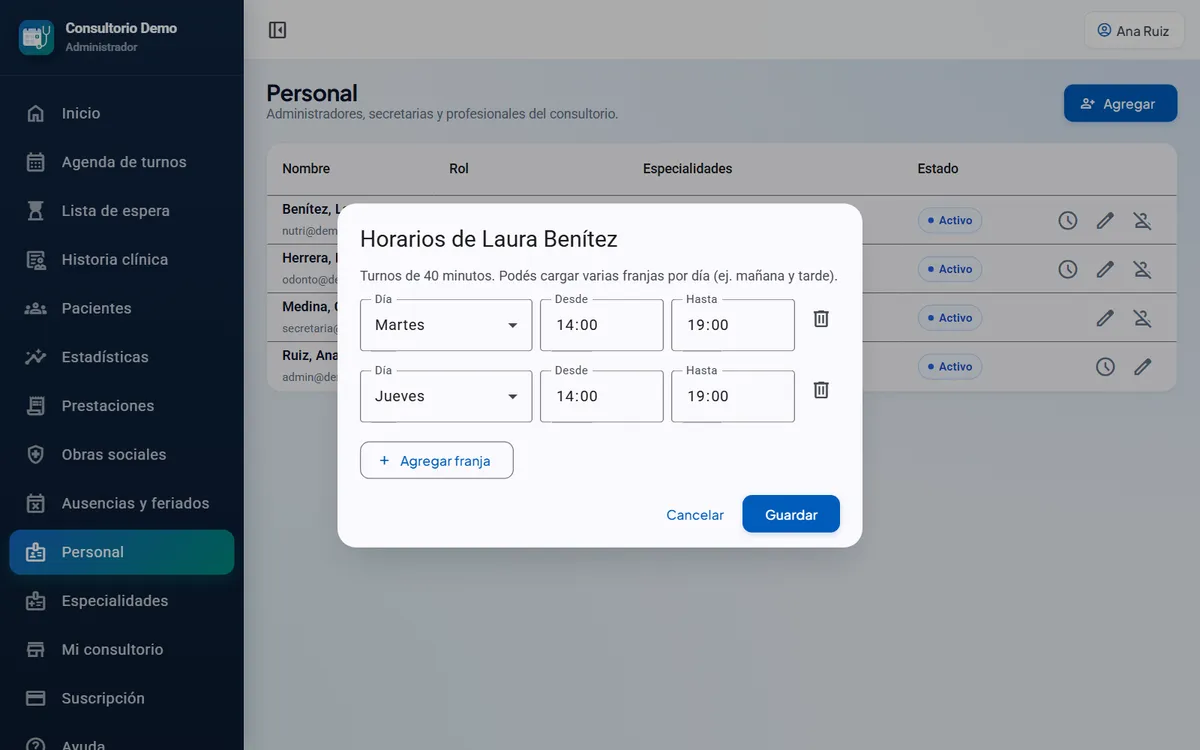Screen dimensions: 1200x750
Task: Click the card icon for Suscripción
Action: point(36,698)
